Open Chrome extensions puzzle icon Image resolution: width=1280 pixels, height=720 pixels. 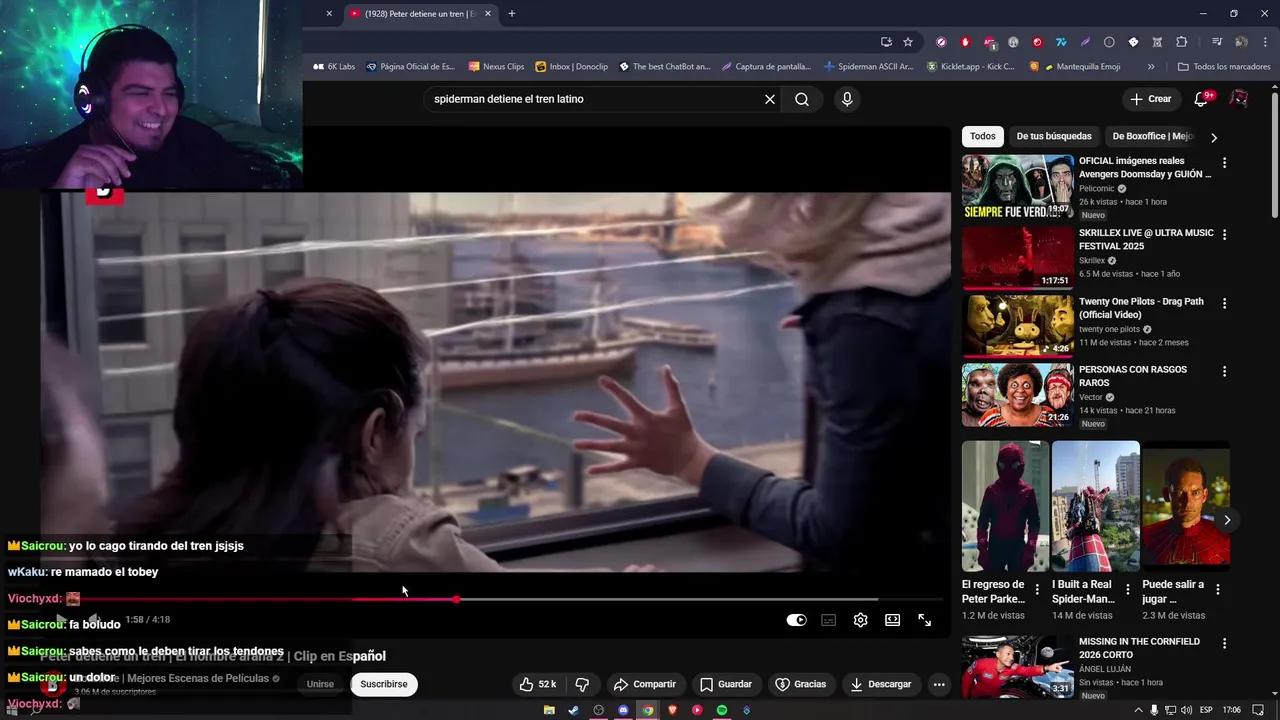(1181, 42)
